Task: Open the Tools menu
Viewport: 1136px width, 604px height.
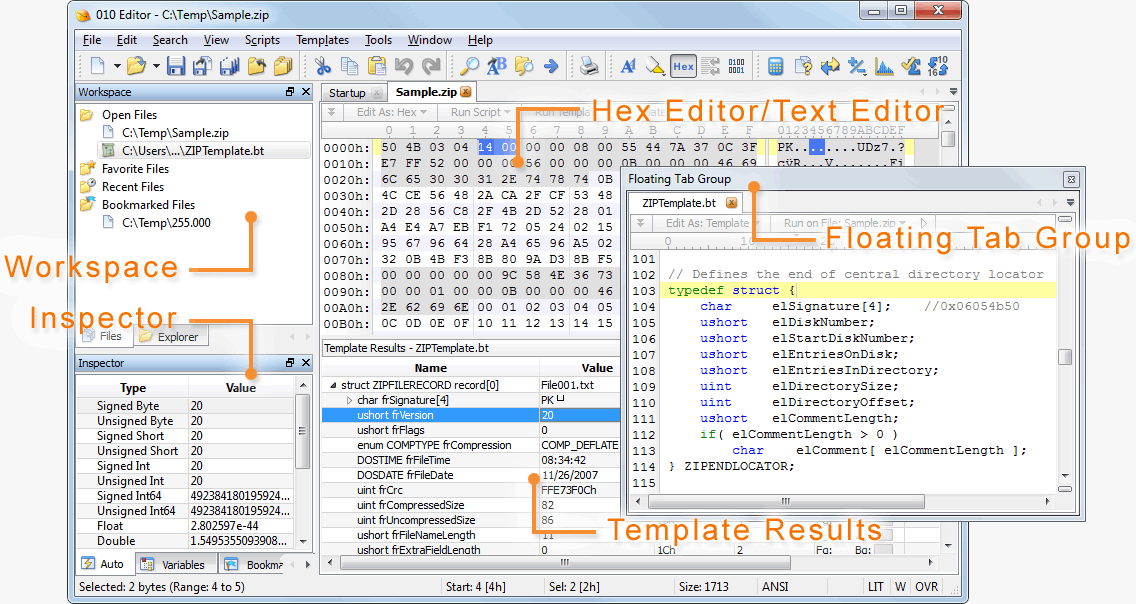Action: click(378, 40)
